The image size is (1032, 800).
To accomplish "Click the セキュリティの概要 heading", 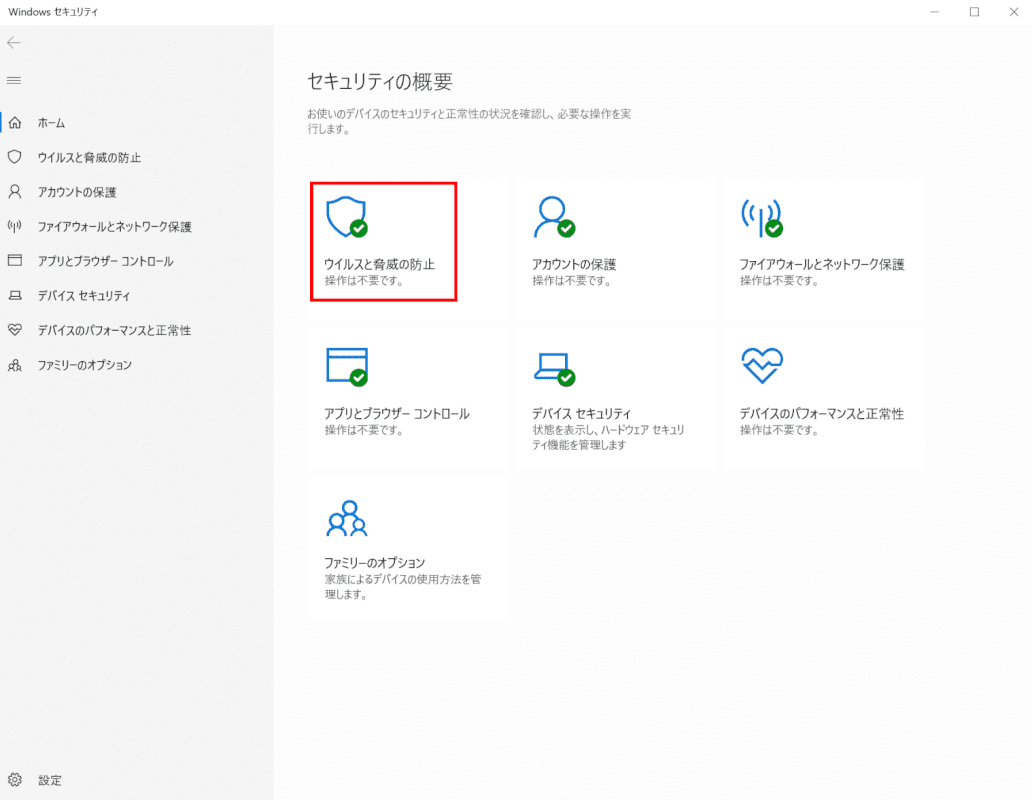I will 380,82.
